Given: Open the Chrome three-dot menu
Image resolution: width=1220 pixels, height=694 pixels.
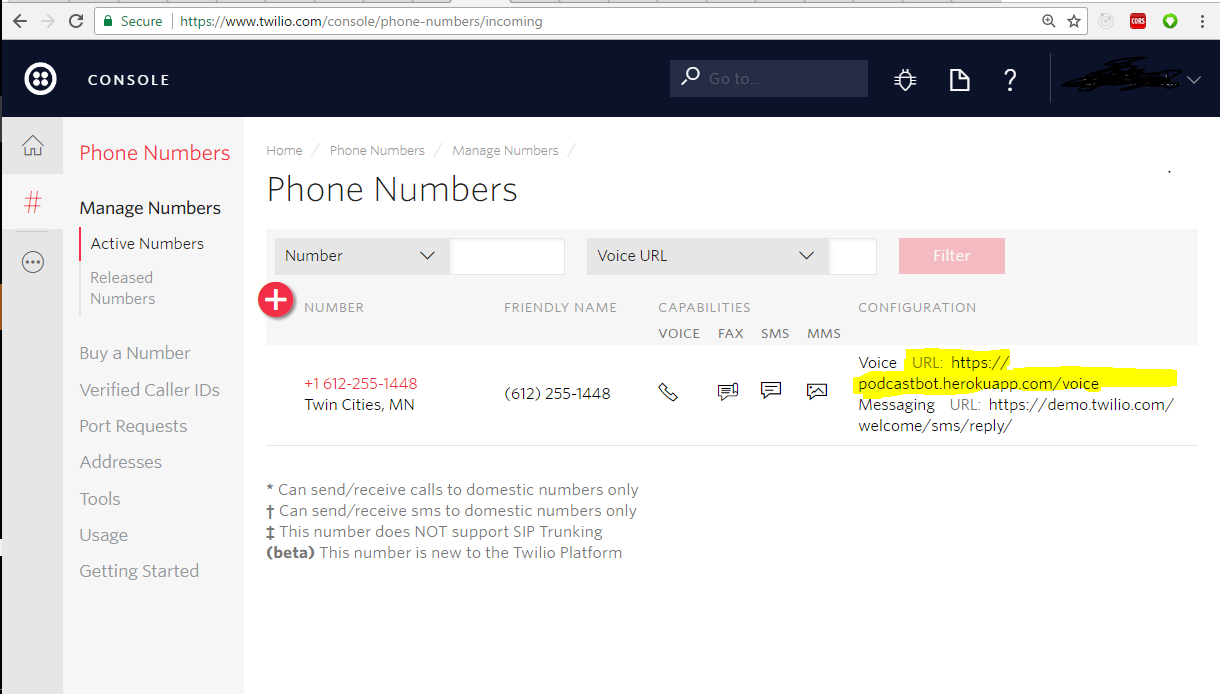Looking at the screenshot, I should click(1202, 21).
